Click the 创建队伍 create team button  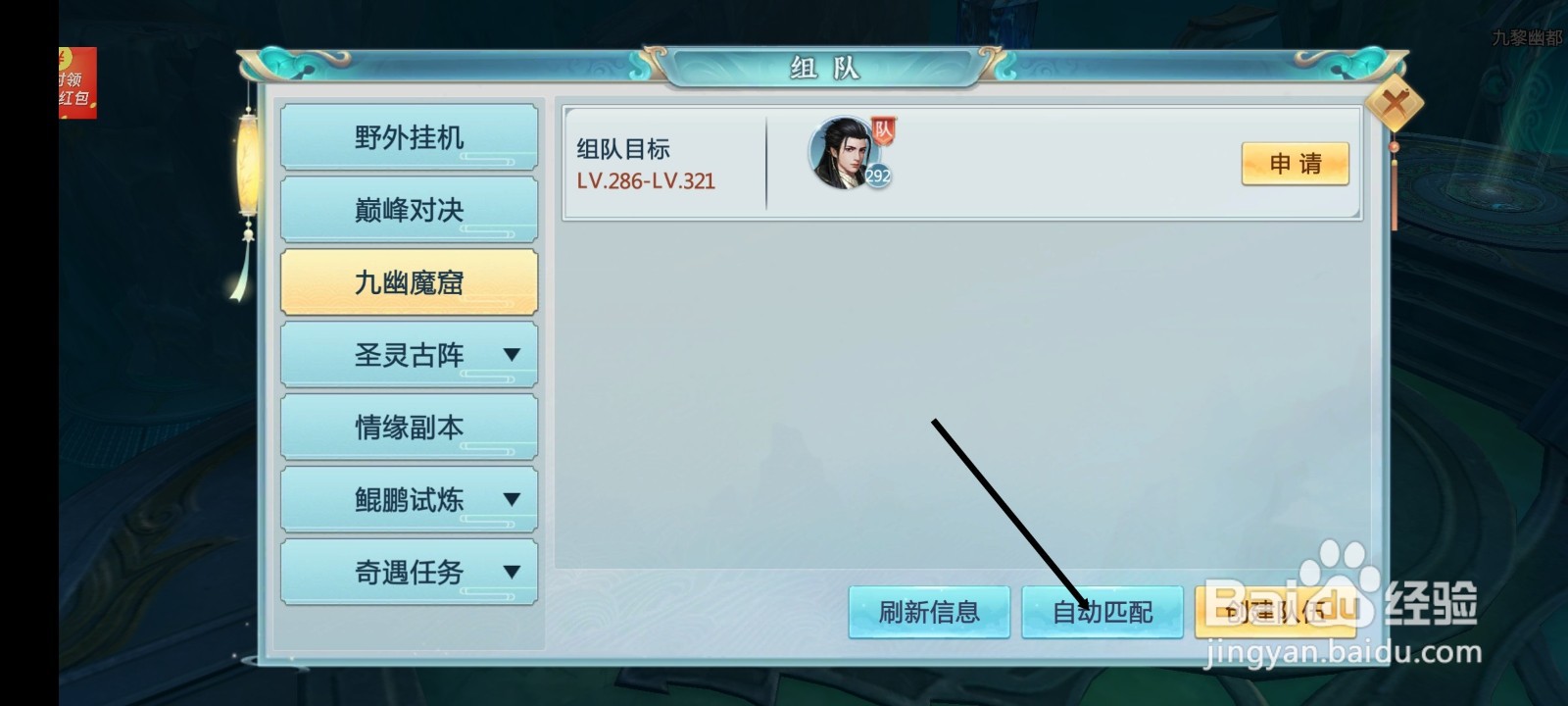pyautogui.click(x=1275, y=613)
